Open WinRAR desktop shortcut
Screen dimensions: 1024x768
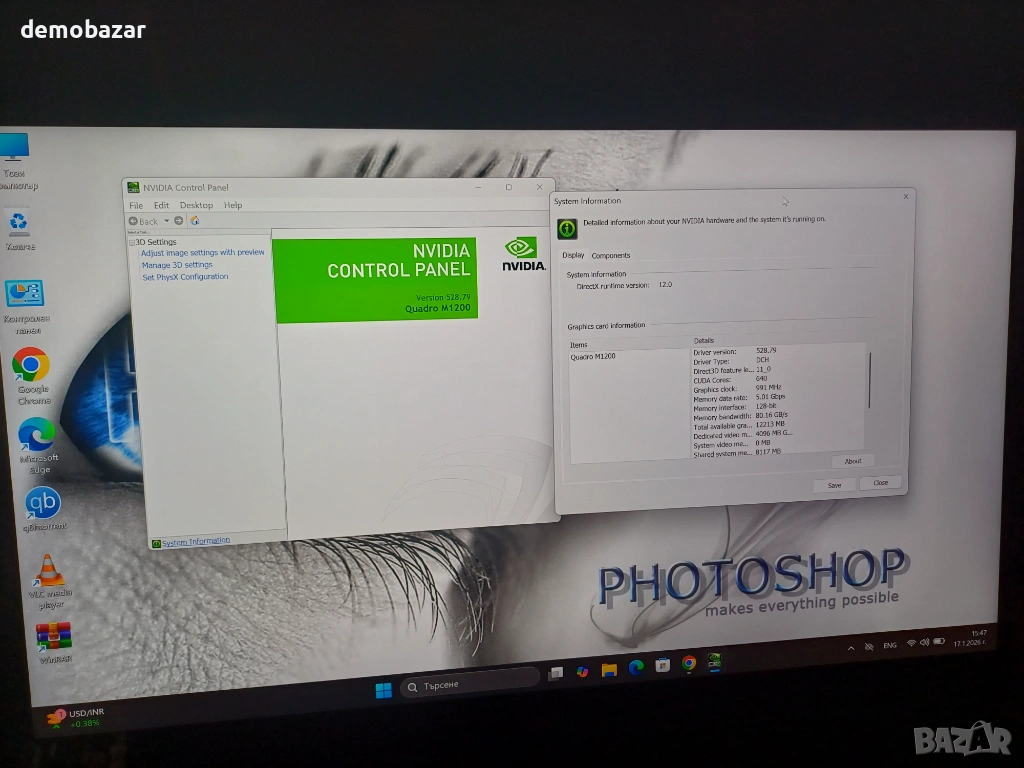54,636
